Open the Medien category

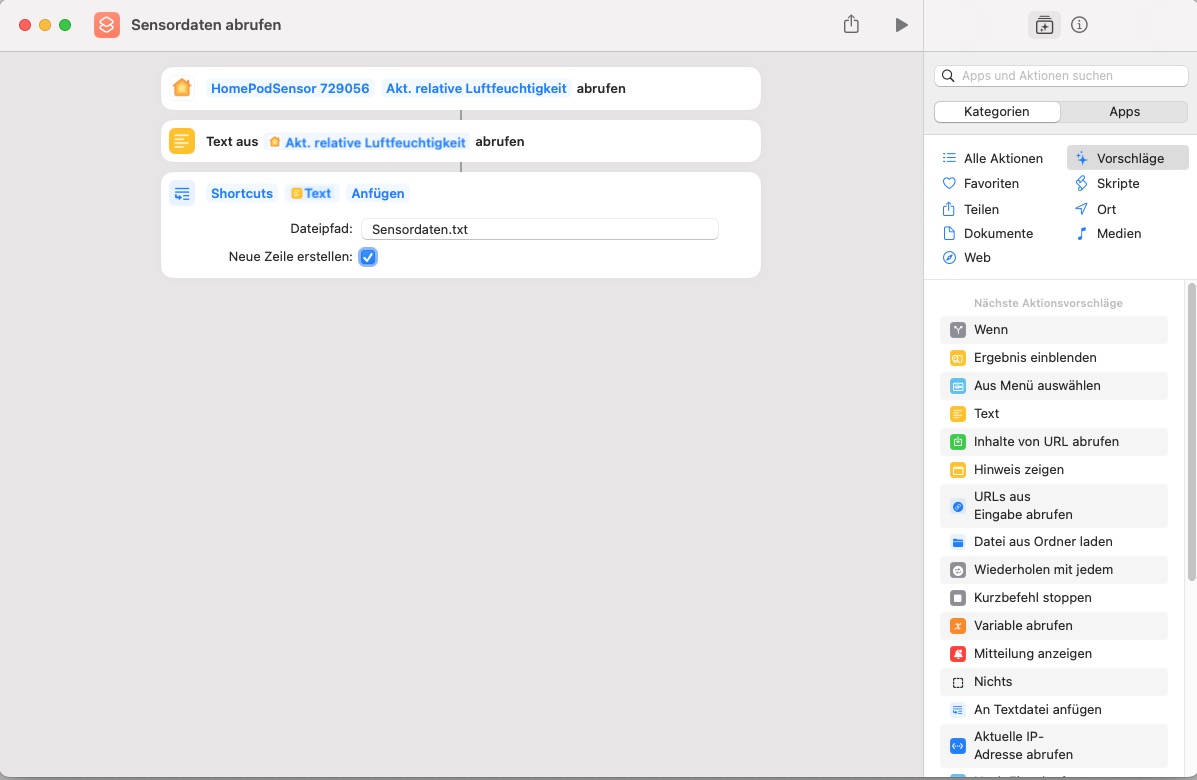[1108, 234]
